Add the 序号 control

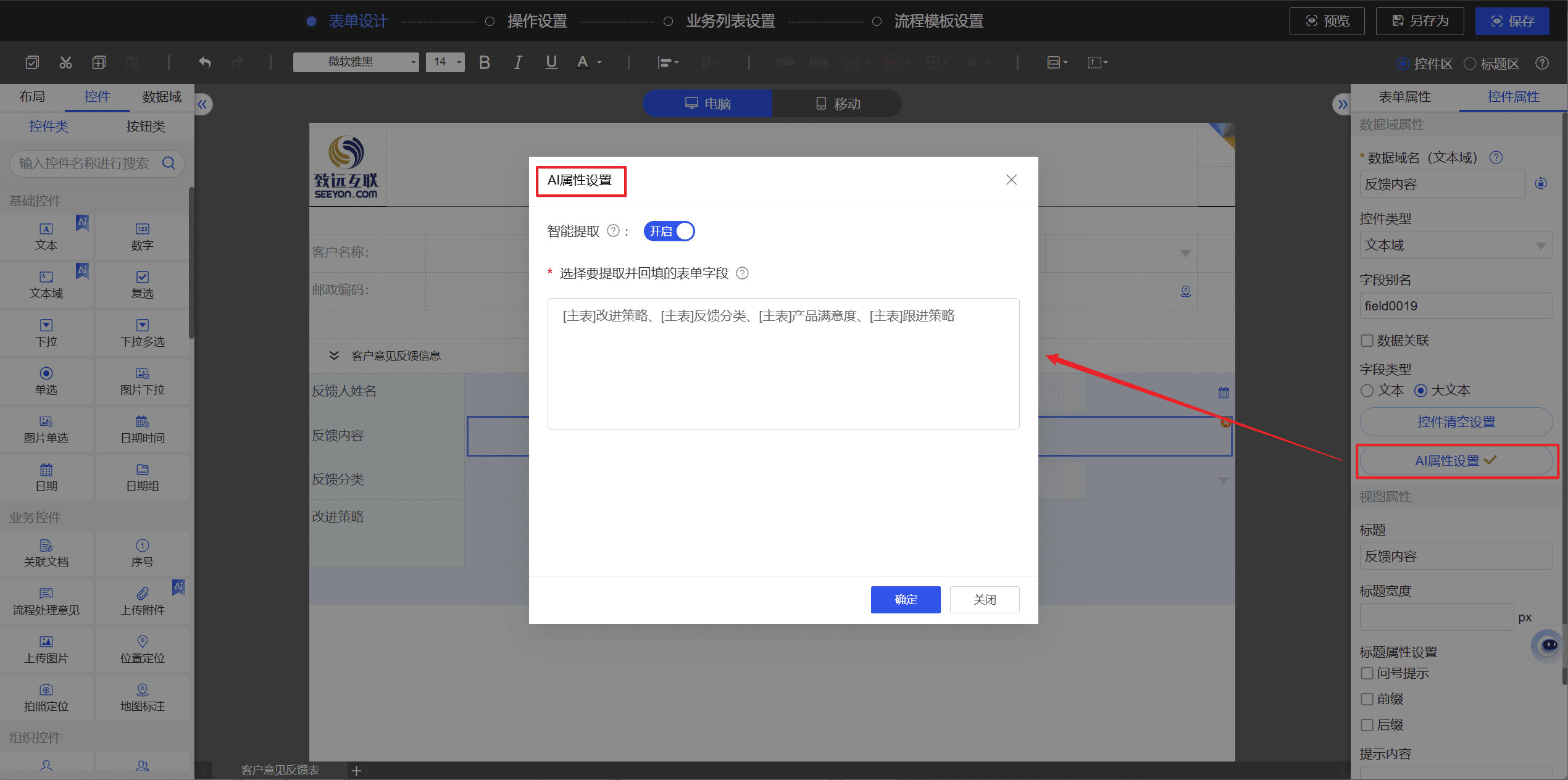tap(143, 554)
